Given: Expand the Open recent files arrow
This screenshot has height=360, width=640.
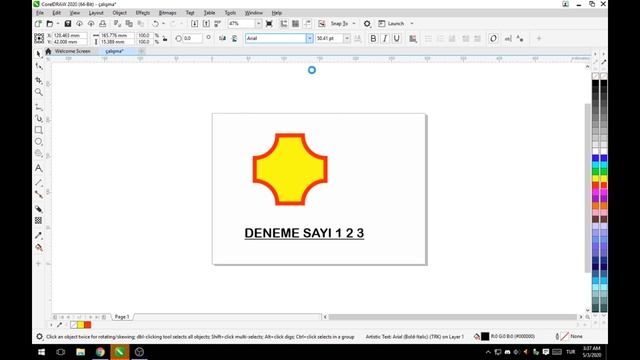Looking at the screenshot, I should (58, 24).
